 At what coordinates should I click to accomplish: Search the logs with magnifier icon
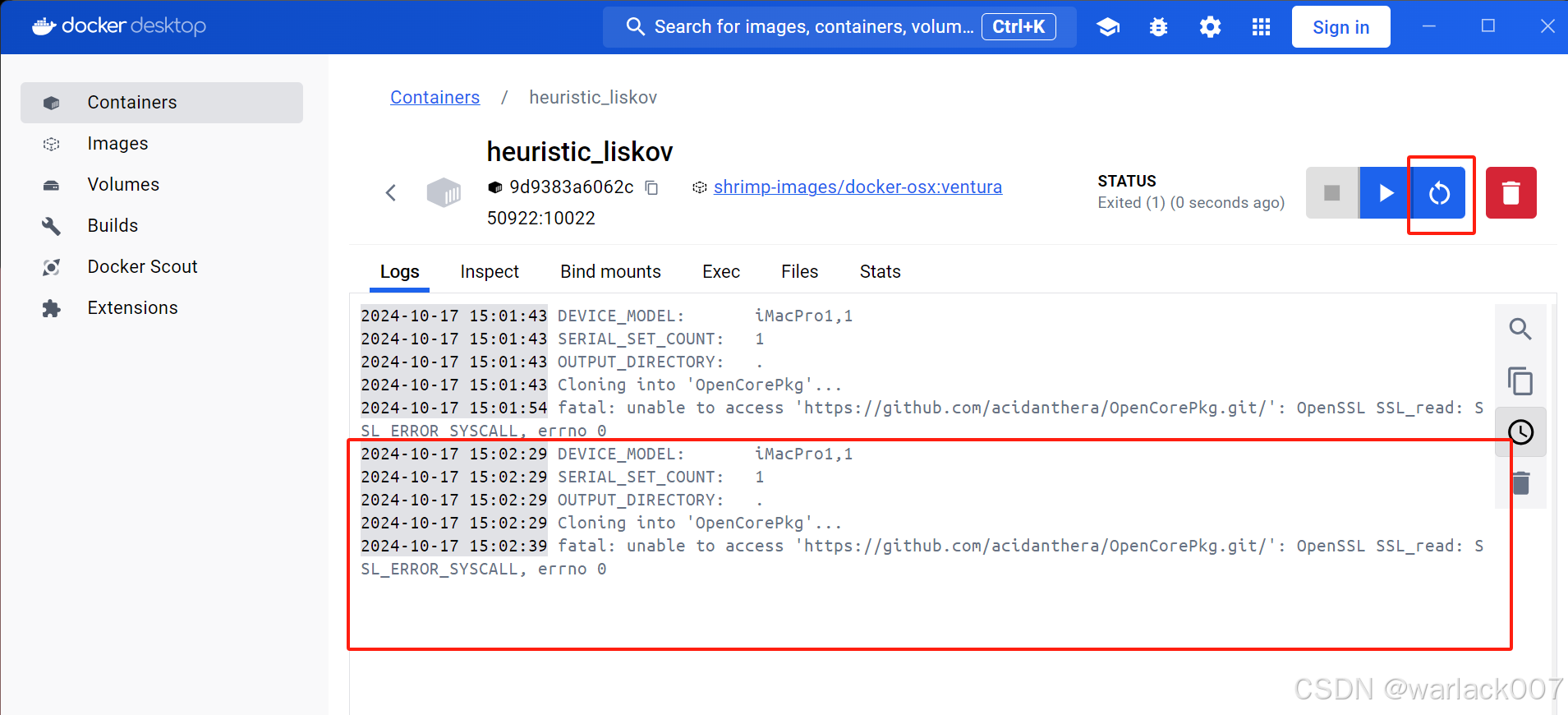(1520, 330)
